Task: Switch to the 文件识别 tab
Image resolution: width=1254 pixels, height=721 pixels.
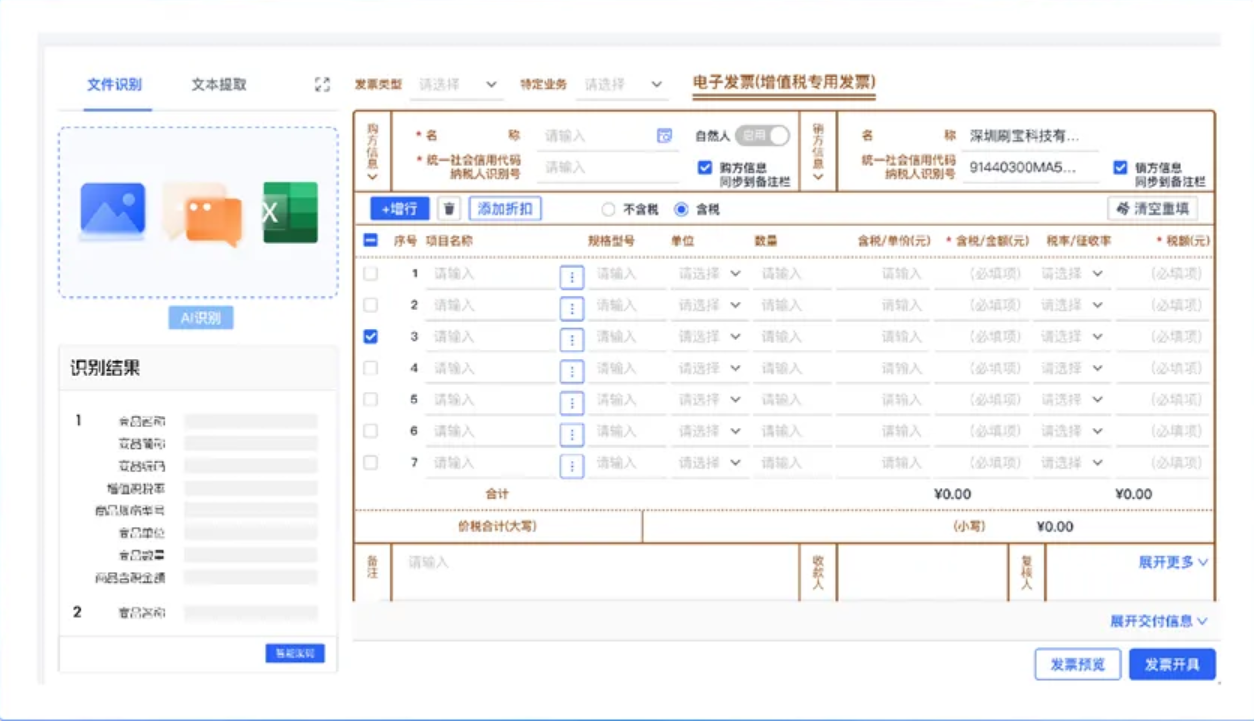Action: click(x=114, y=85)
